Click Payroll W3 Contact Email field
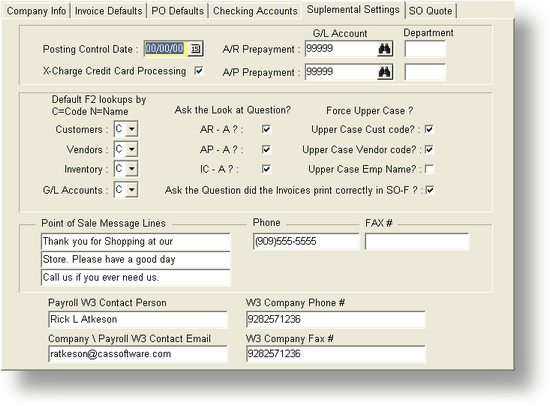This screenshot has width=550, height=406. point(138,354)
